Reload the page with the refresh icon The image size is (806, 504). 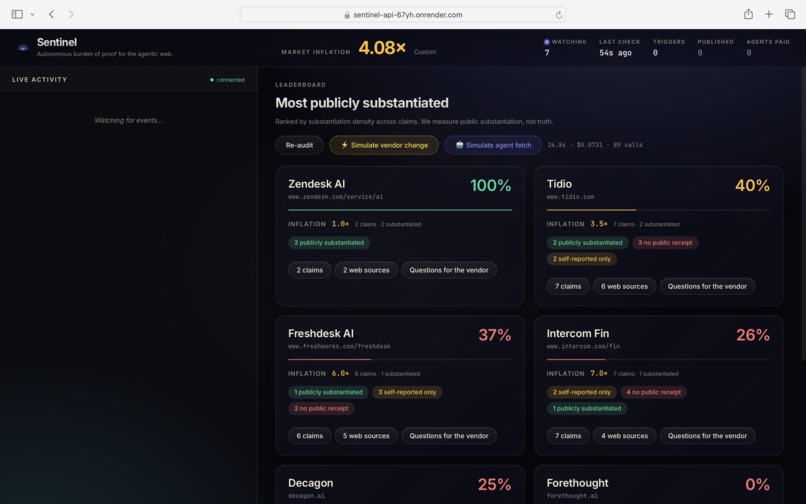[x=559, y=15]
